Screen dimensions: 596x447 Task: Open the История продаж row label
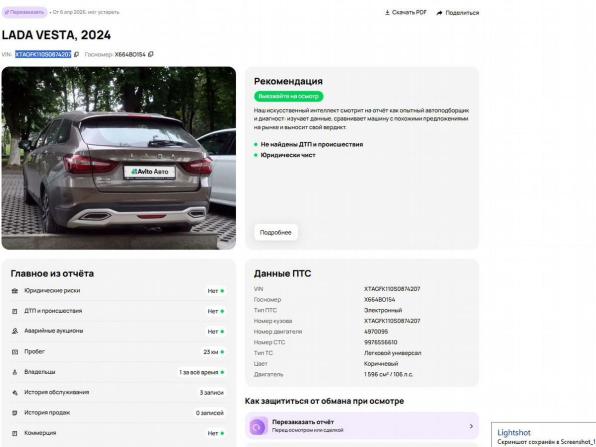47,412
